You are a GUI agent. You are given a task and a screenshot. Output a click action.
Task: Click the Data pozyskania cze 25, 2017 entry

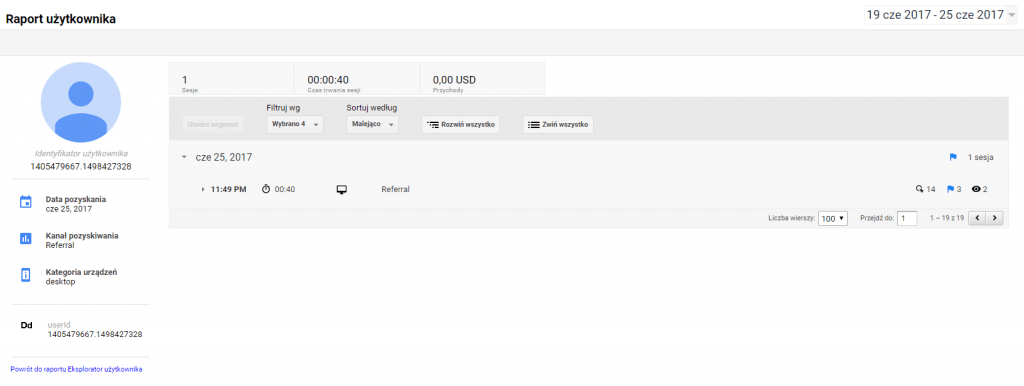pos(76,204)
